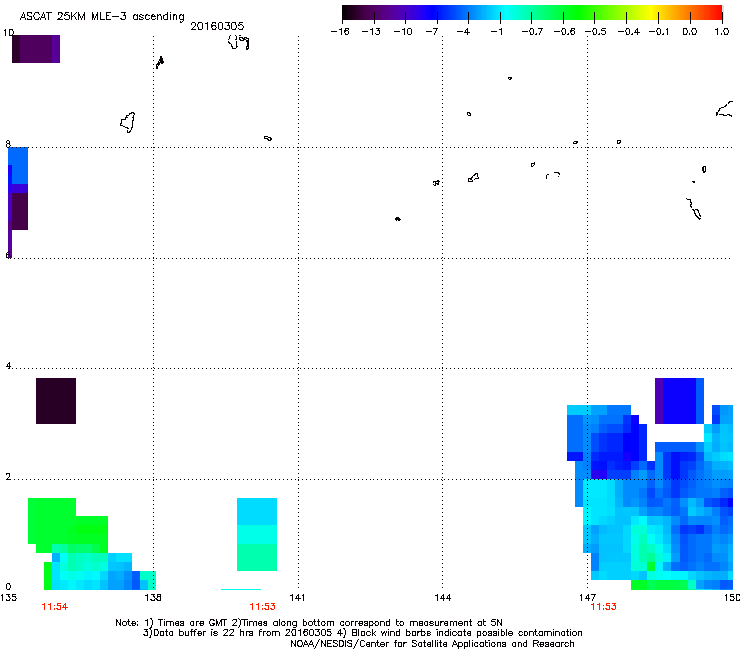Image resolution: width=740 pixels, height=650 pixels.
Task: Click the '0.0' colorbar label
Action: pyautogui.click(x=690, y=32)
